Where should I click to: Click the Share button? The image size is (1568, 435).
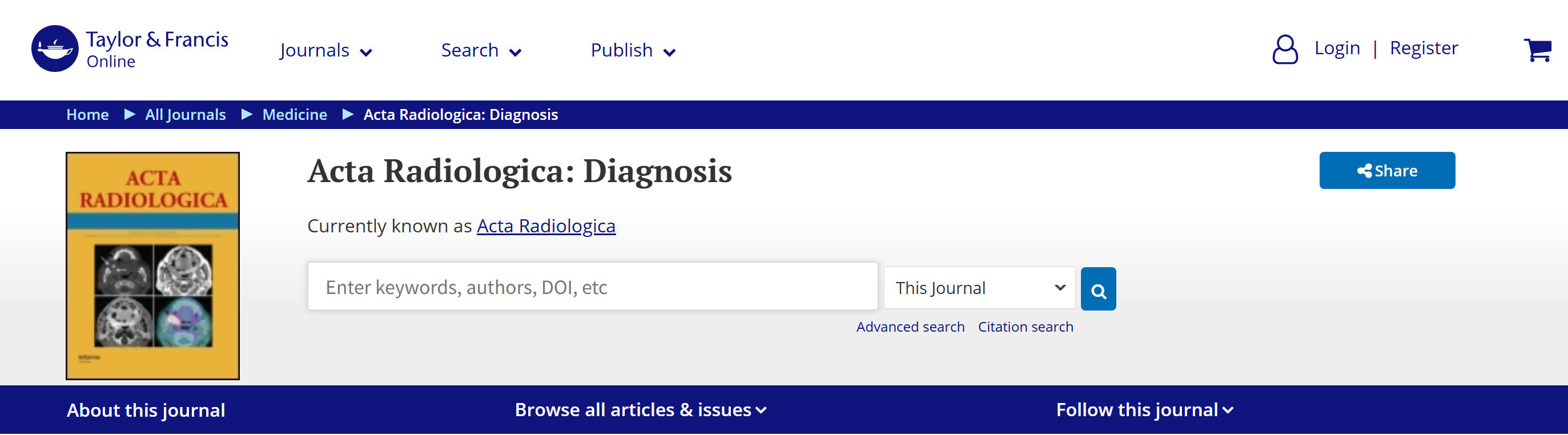[x=1386, y=170]
